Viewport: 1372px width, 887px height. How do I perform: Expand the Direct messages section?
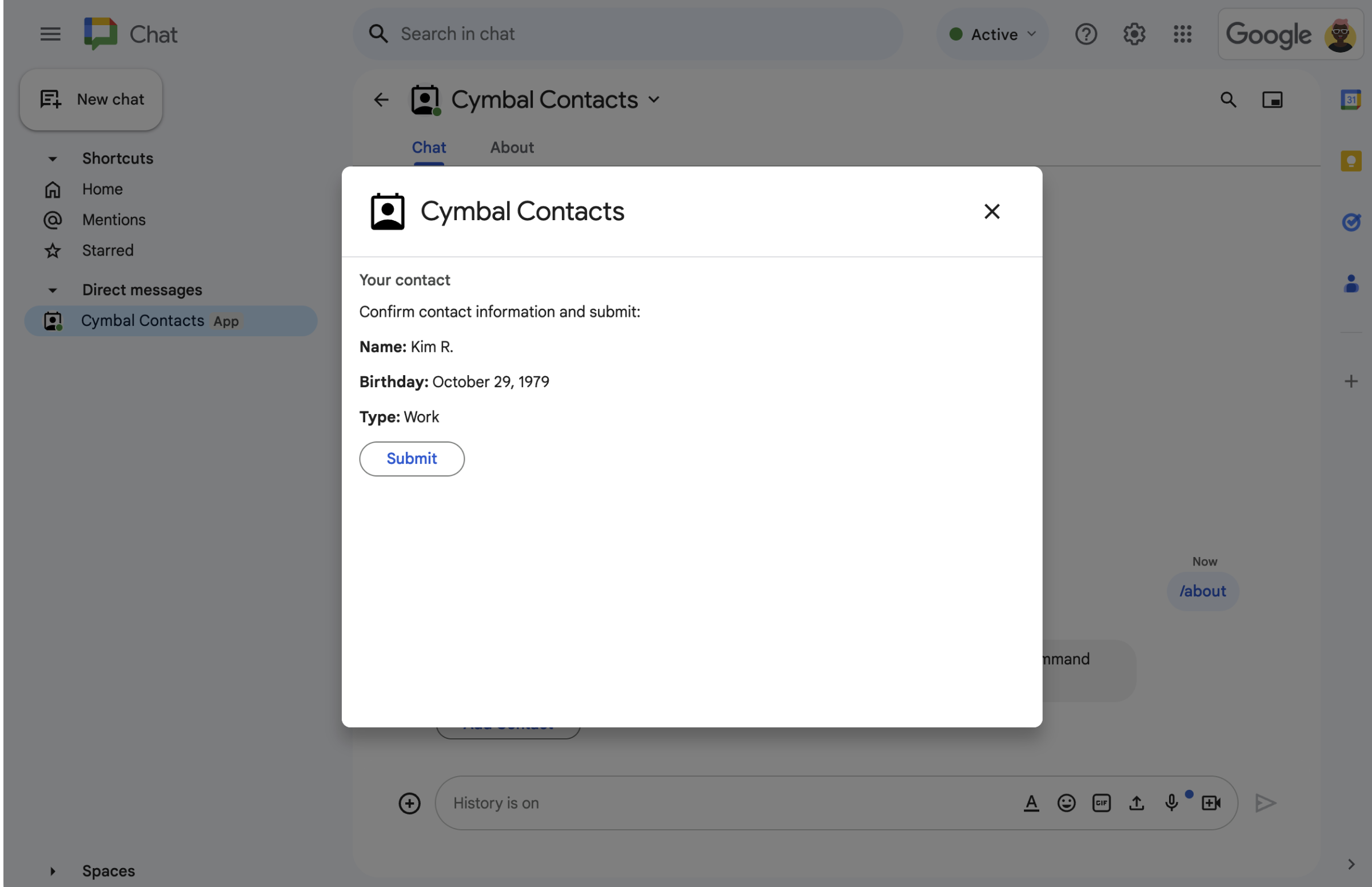[x=51, y=289]
